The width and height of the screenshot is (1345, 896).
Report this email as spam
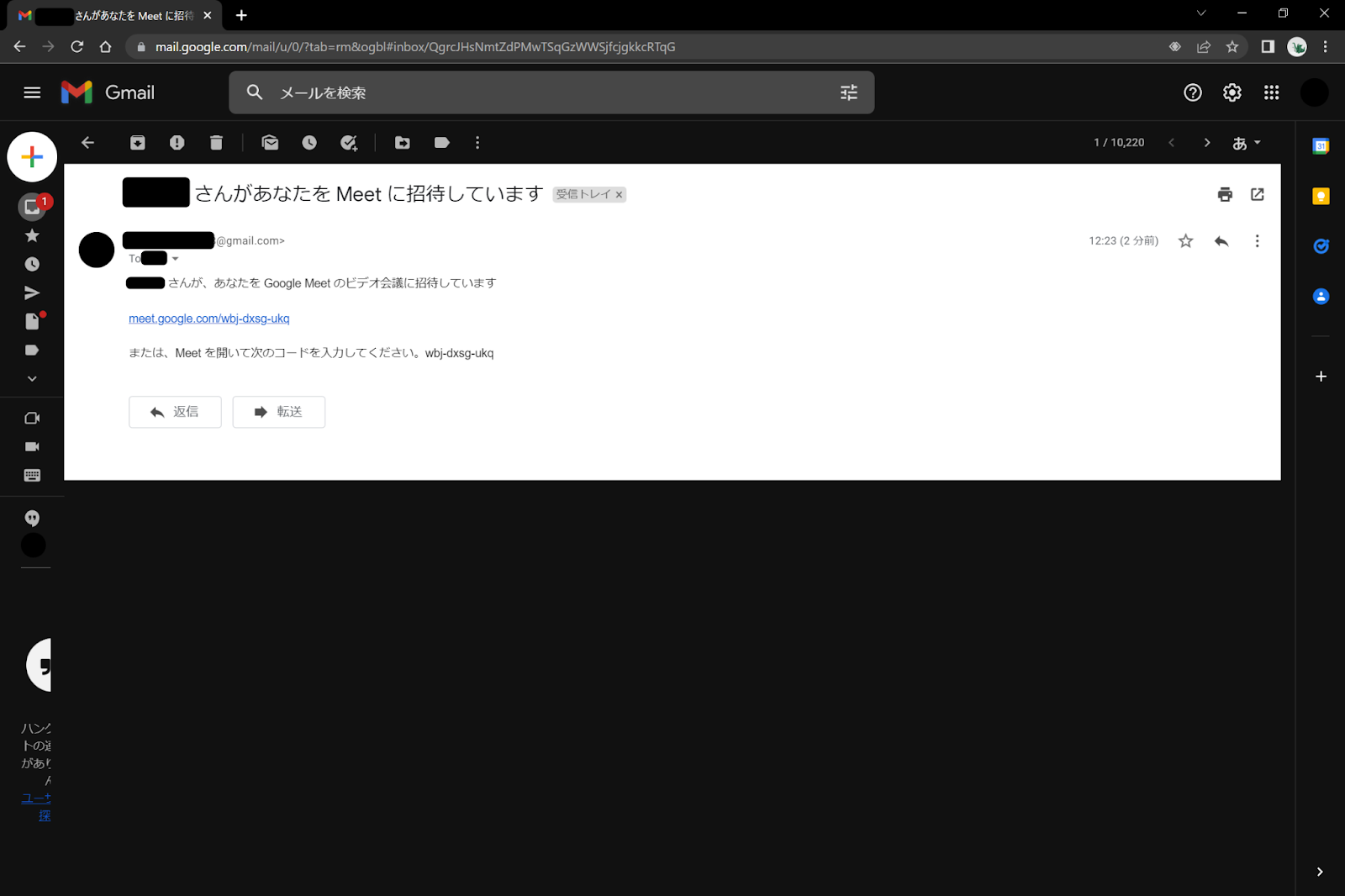pos(177,143)
